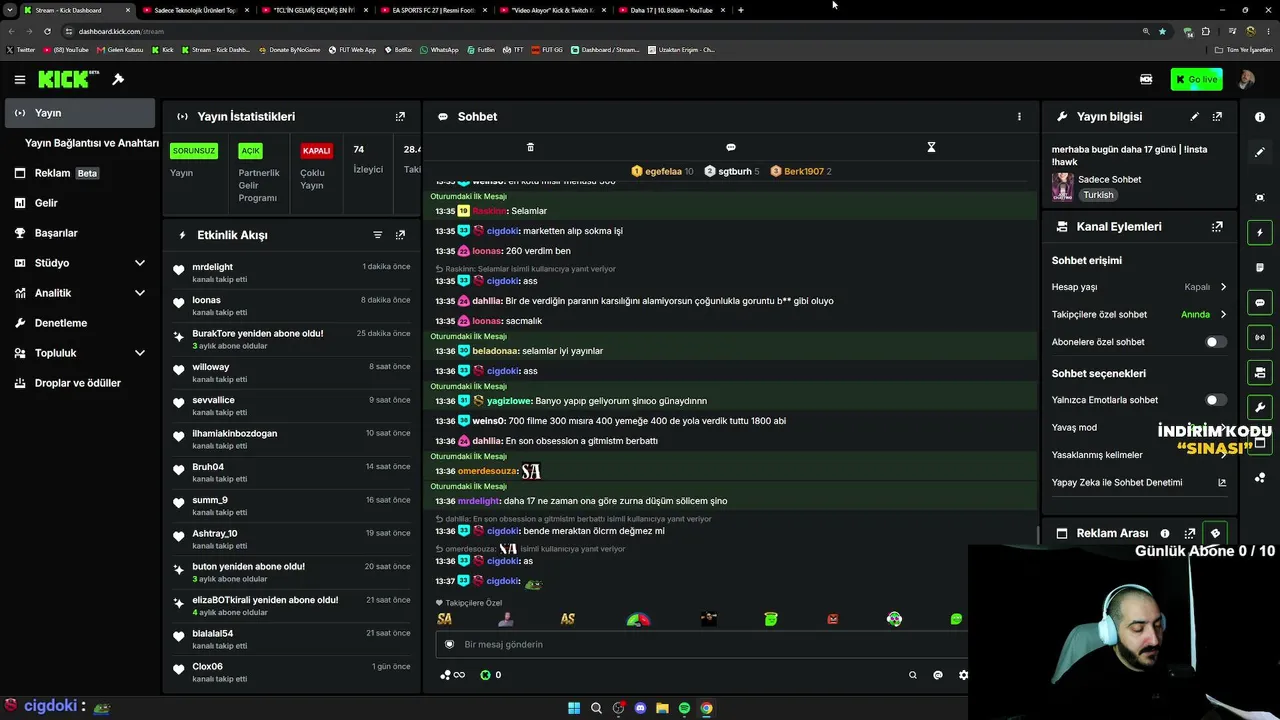Open File Explorer from the taskbar
Viewport: 1280px width, 720px height.
[662, 708]
